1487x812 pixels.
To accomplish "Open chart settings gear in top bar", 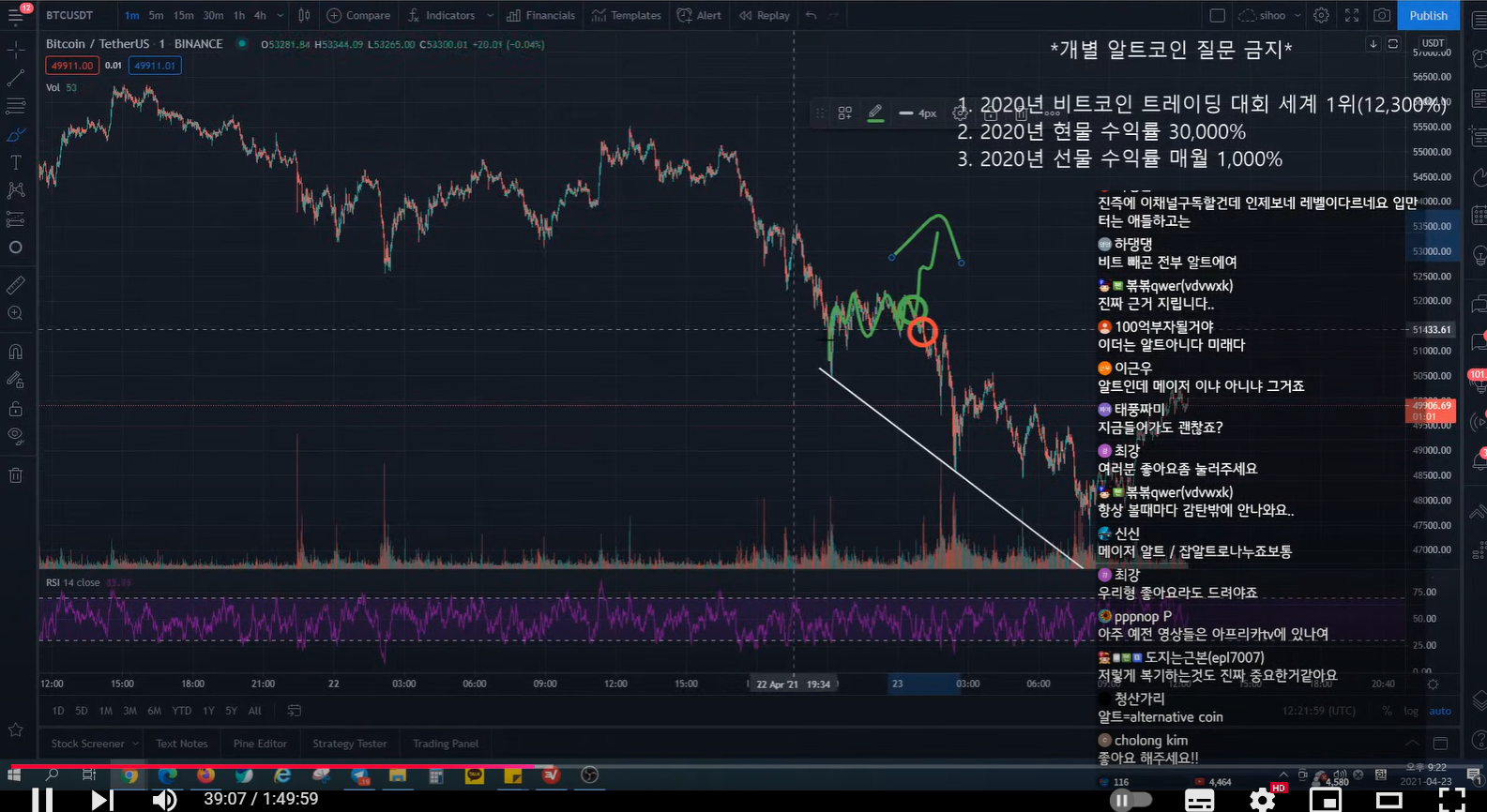I will 1321,16.
